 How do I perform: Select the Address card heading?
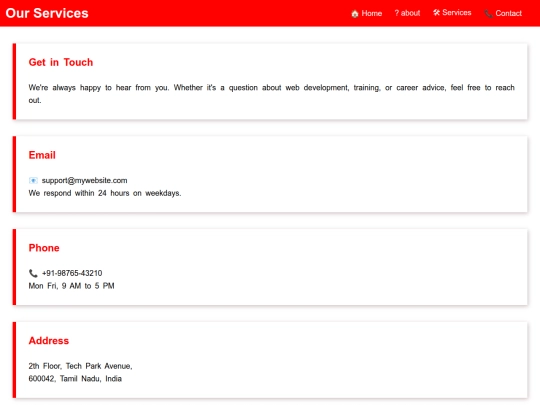[x=49, y=341]
